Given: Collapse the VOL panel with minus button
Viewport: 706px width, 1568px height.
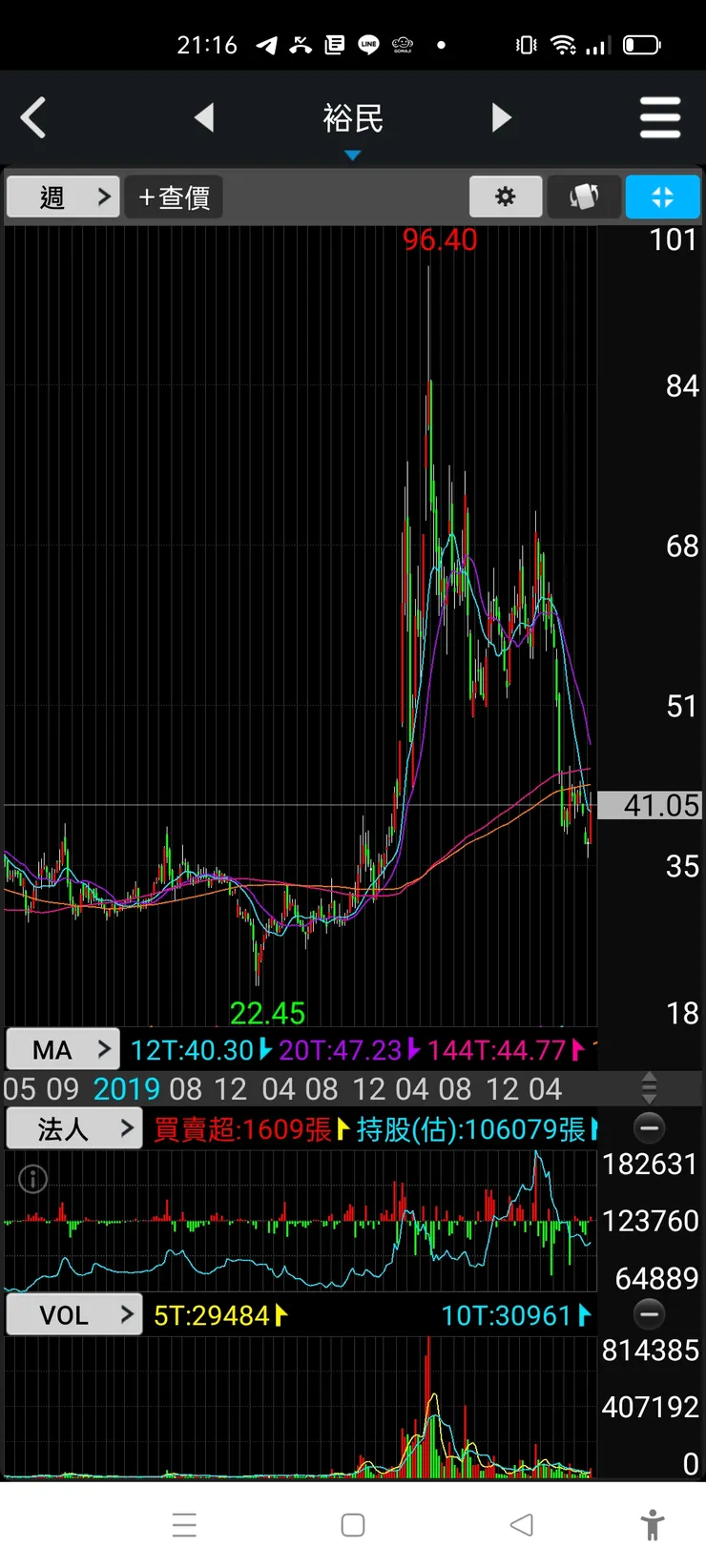Looking at the screenshot, I should [650, 1314].
